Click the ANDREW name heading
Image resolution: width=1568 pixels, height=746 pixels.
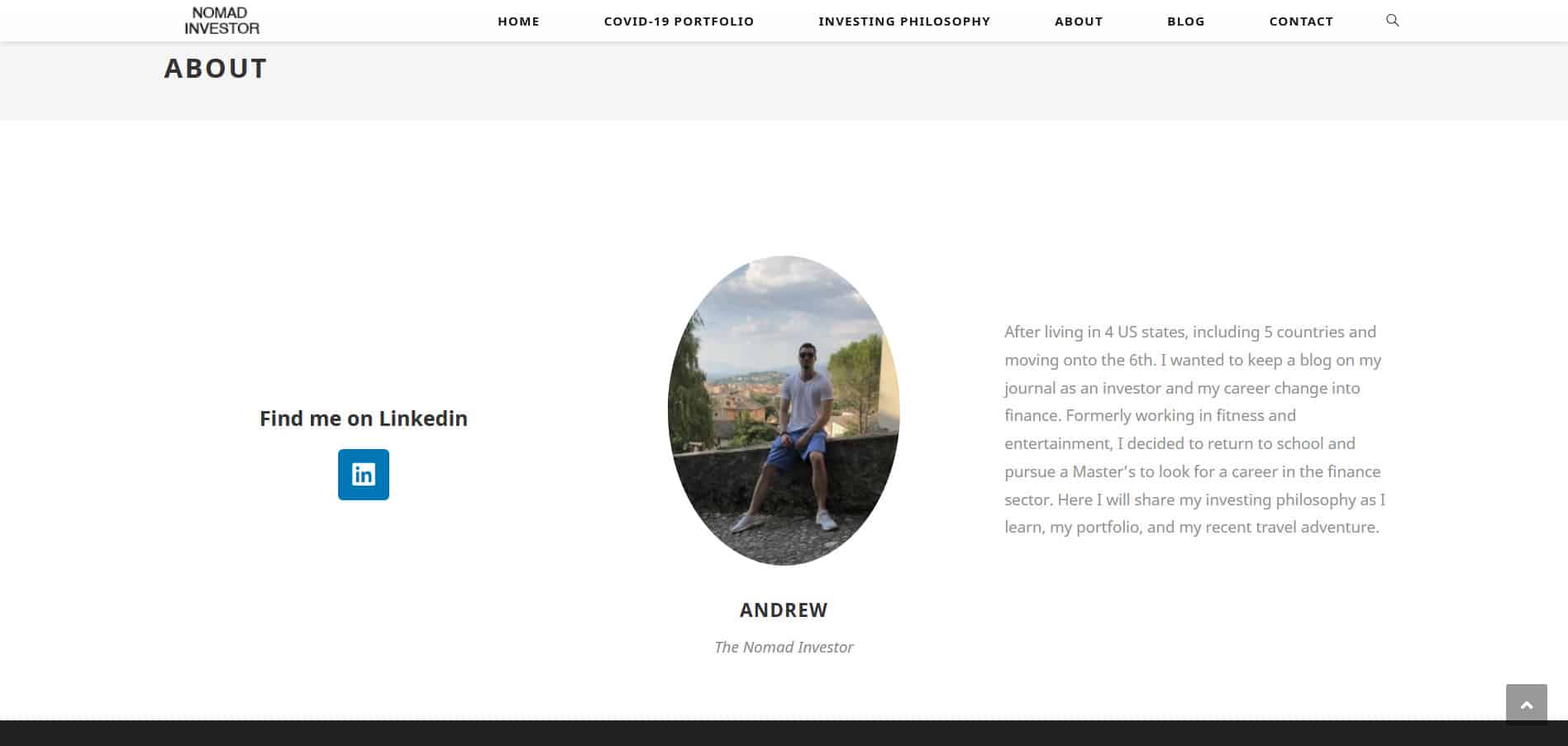(784, 610)
